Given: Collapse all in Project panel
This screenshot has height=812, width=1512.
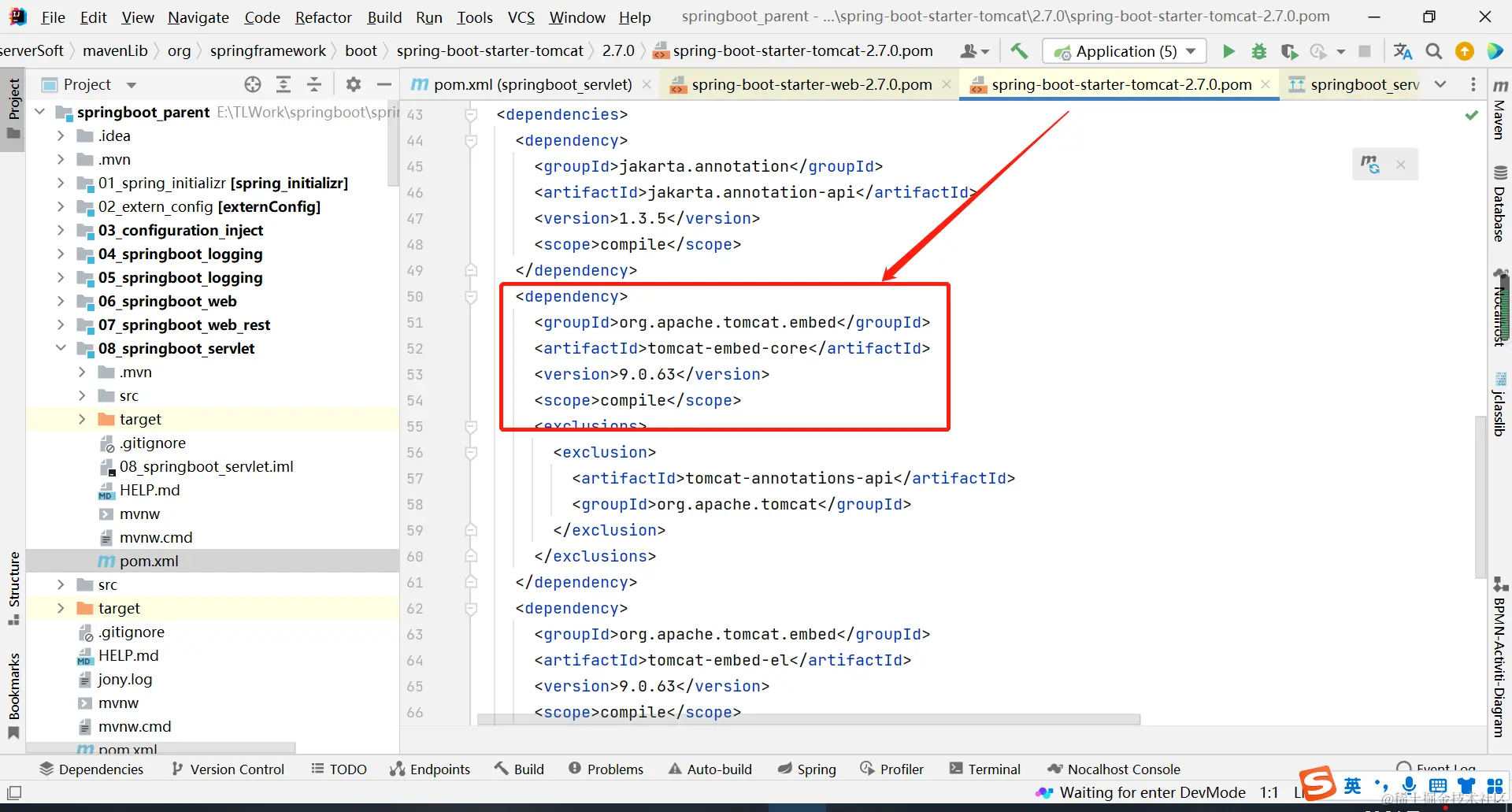Looking at the screenshot, I should click(314, 84).
